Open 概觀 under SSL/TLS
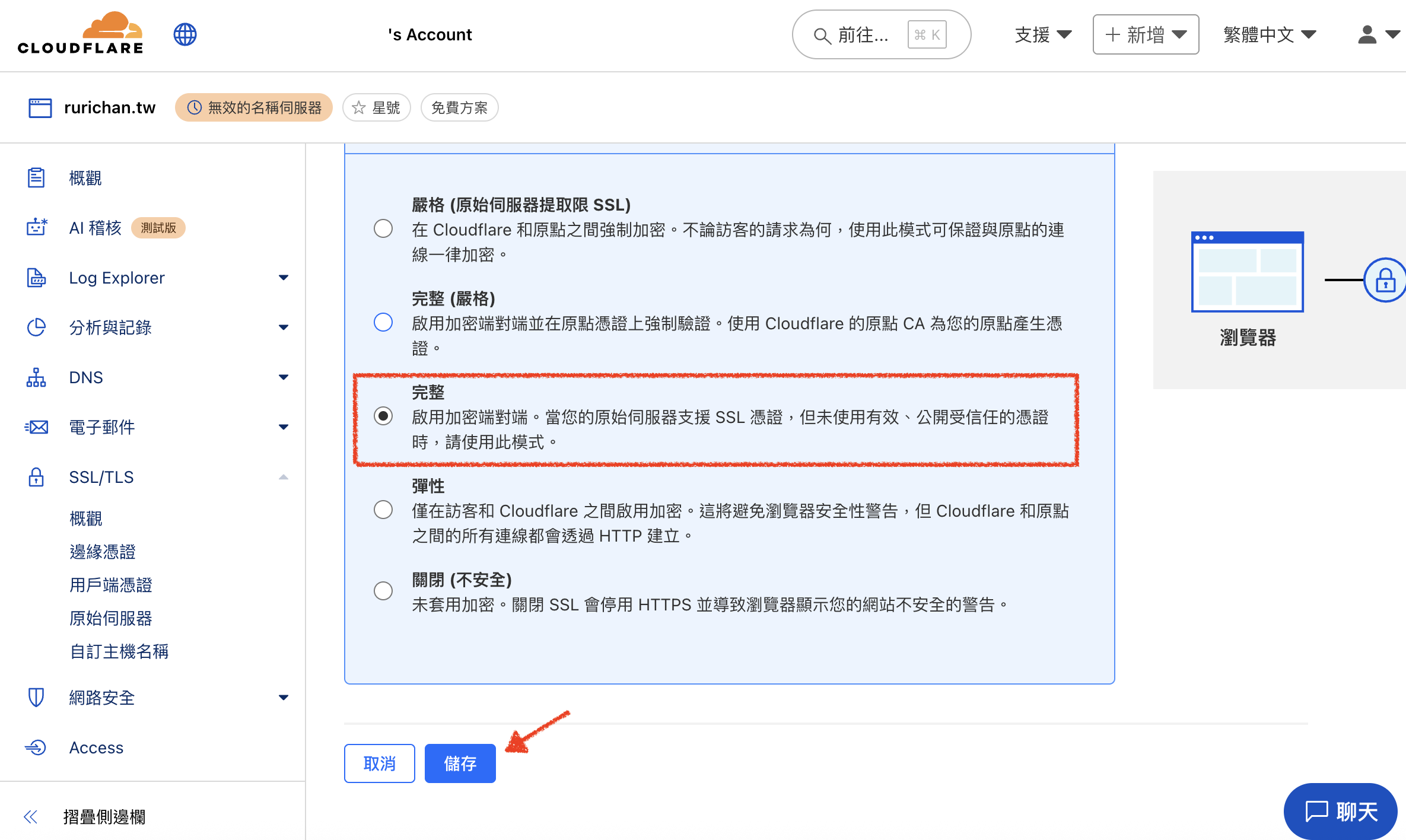 (x=85, y=518)
